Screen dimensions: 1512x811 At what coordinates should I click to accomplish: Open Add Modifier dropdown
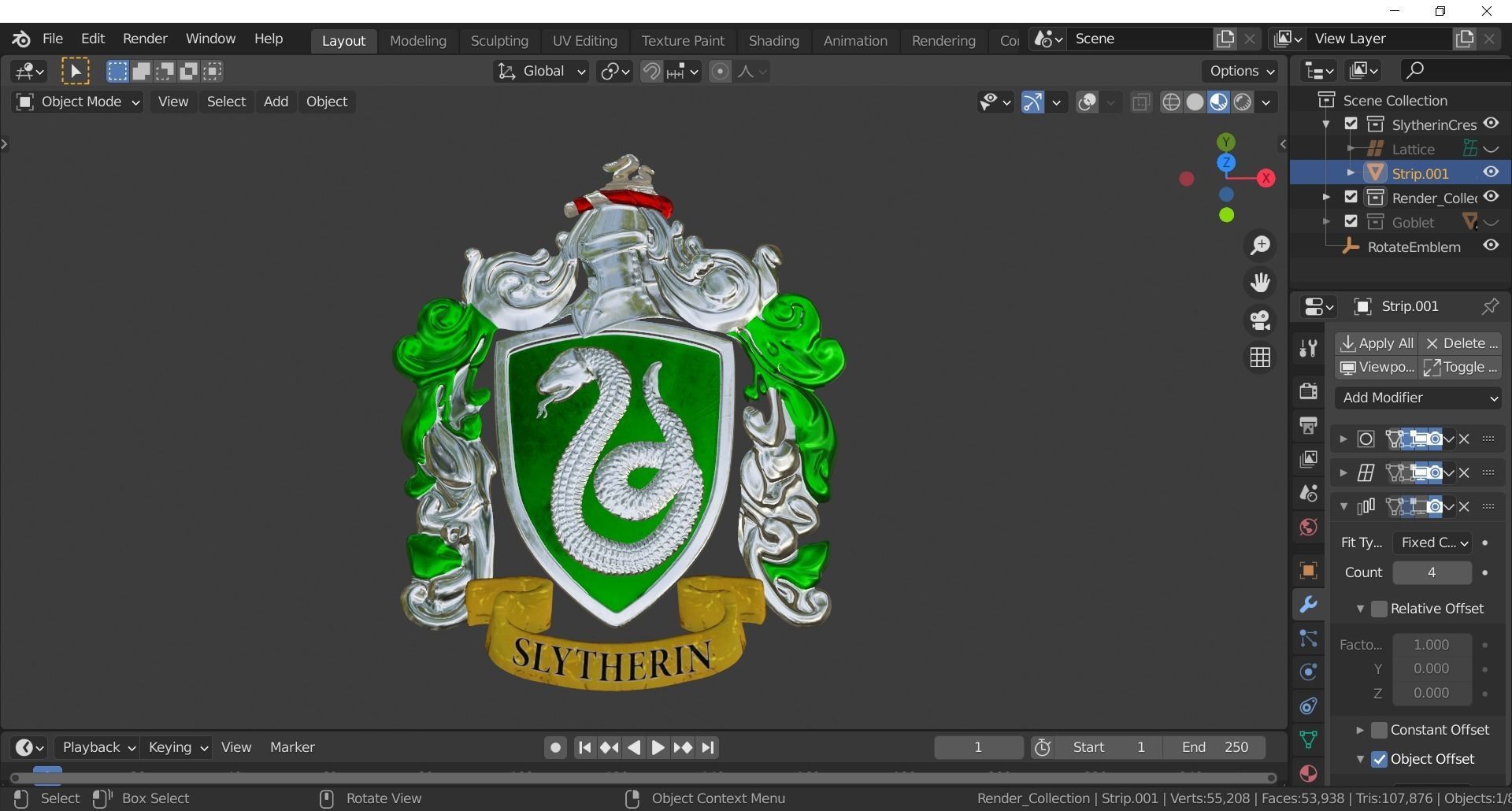(1418, 398)
